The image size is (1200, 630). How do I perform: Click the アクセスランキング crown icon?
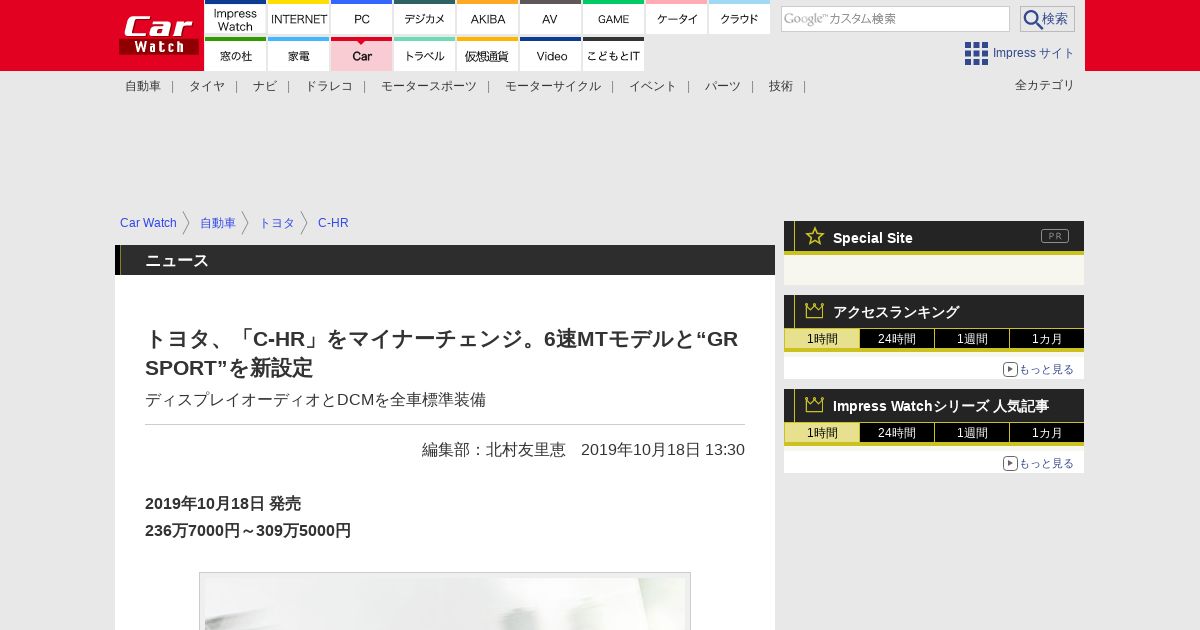coord(815,311)
